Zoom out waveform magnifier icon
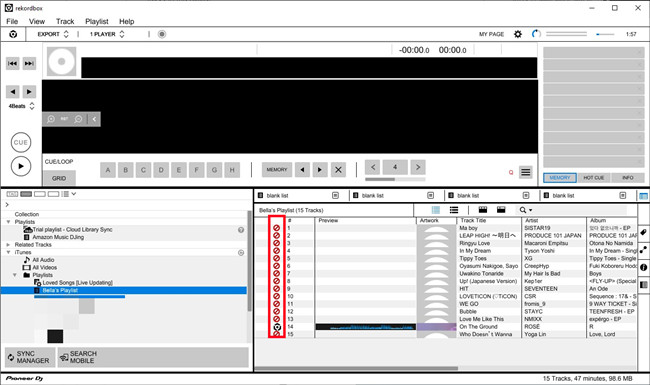Viewport: 650px width, 385px height. point(78,119)
